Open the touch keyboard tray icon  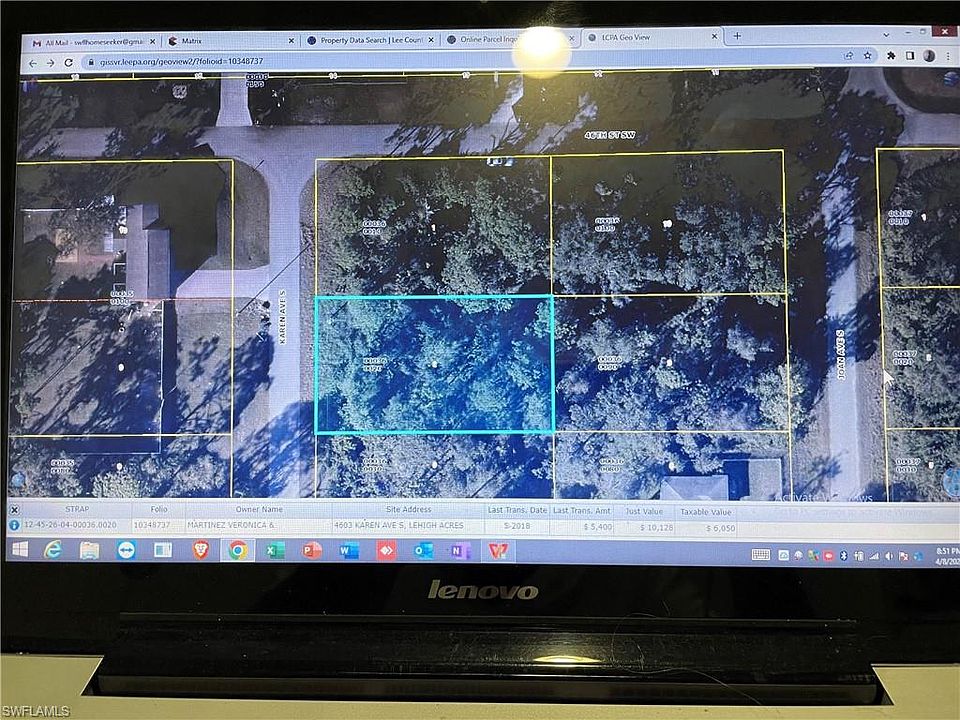tap(760, 555)
